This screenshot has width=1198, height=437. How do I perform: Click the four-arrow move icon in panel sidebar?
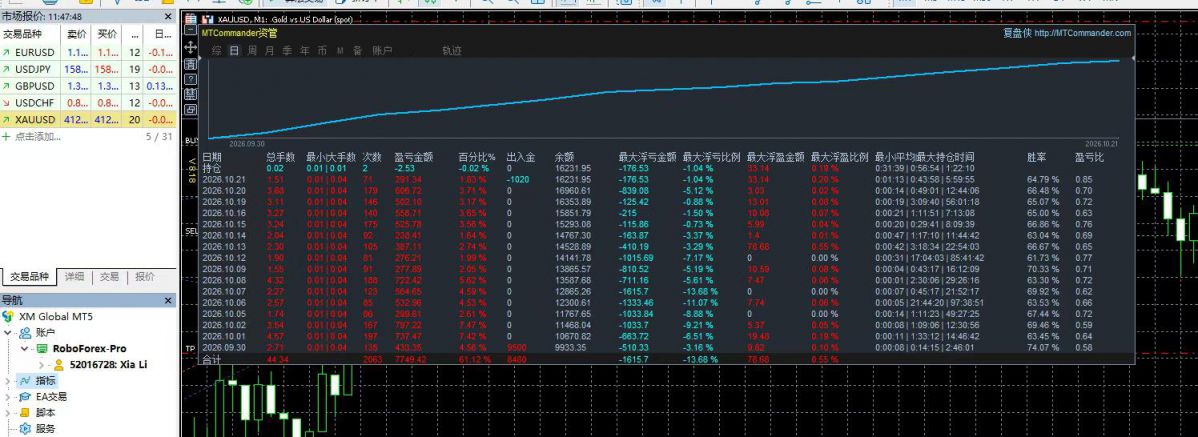point(190,47)
